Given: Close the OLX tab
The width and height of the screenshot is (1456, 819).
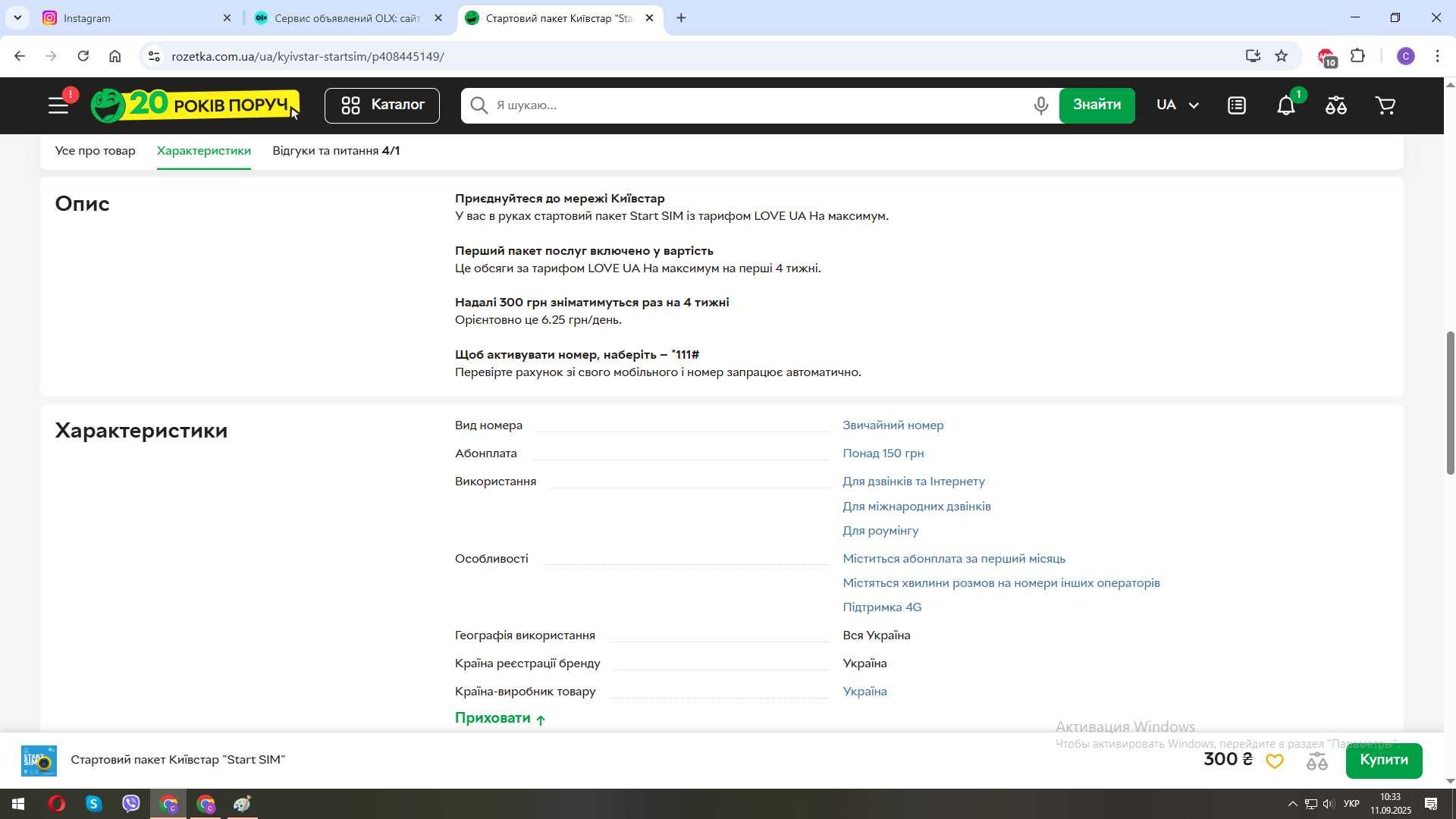Looking at the screenshot, I should 438,18.
